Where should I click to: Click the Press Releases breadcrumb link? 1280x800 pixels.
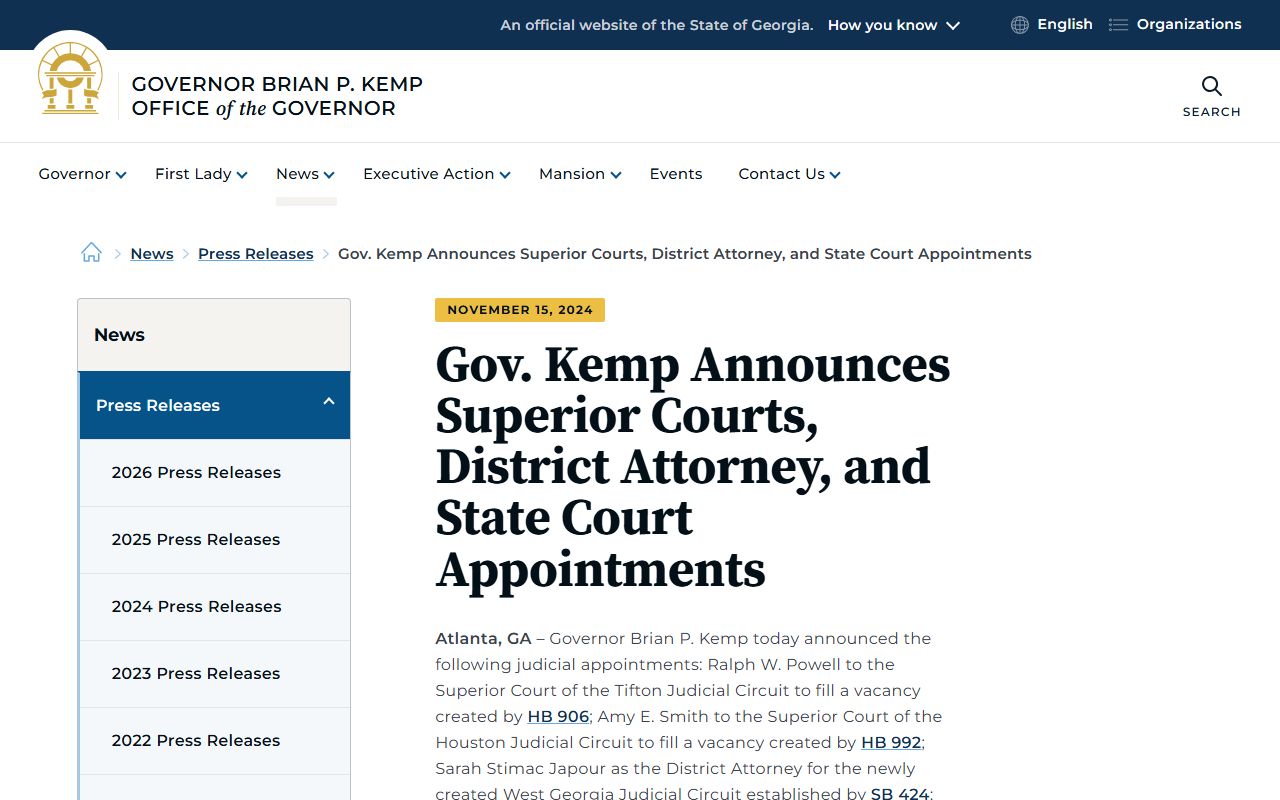(x=256, y=254)
